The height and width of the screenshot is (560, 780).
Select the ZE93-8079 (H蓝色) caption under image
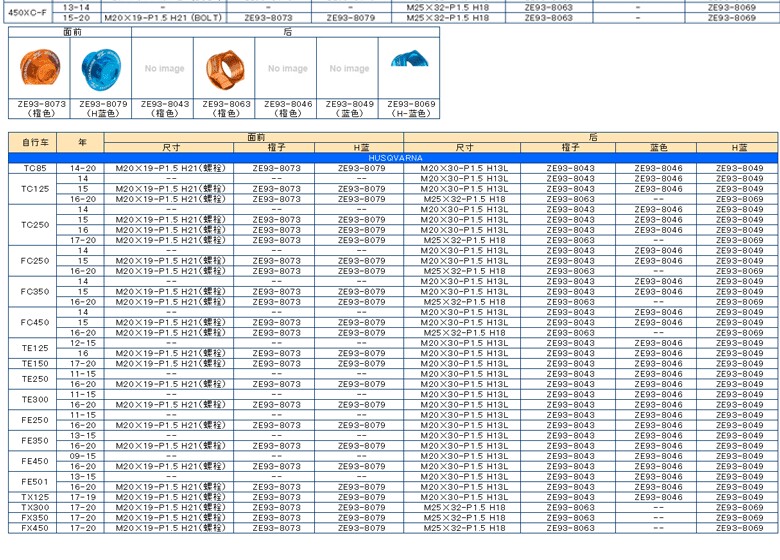pos(103,108)
